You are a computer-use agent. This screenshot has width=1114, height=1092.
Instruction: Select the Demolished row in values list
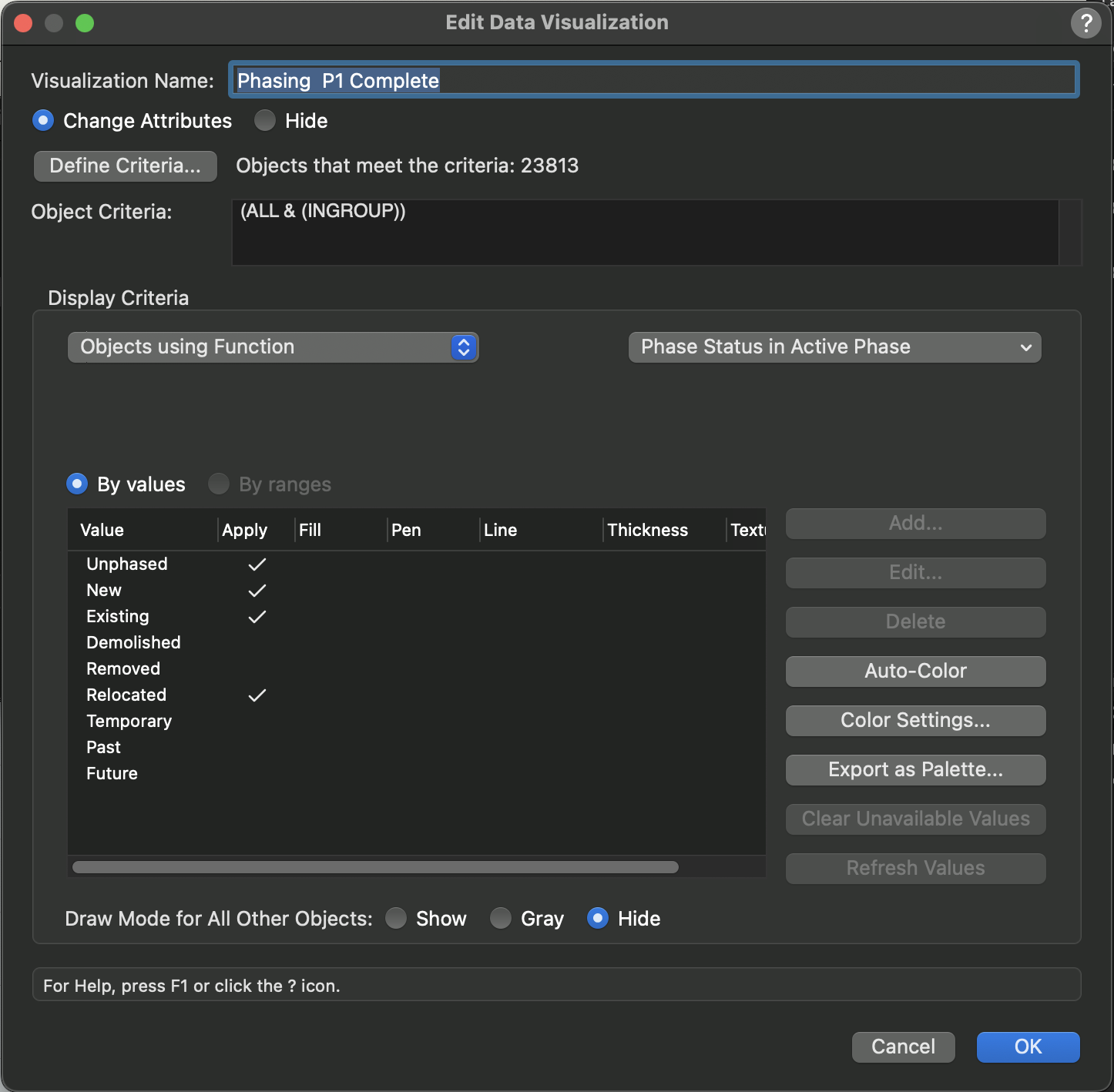coord(417,643)
